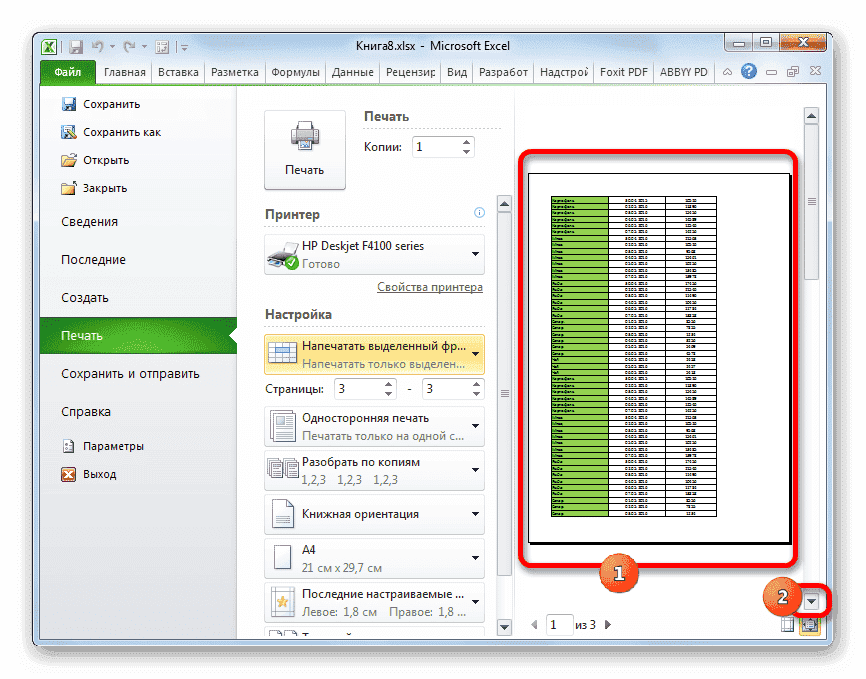
Task: Click the Undo icon in the Quick Access toolbar
Action: [x=97, y=46]
